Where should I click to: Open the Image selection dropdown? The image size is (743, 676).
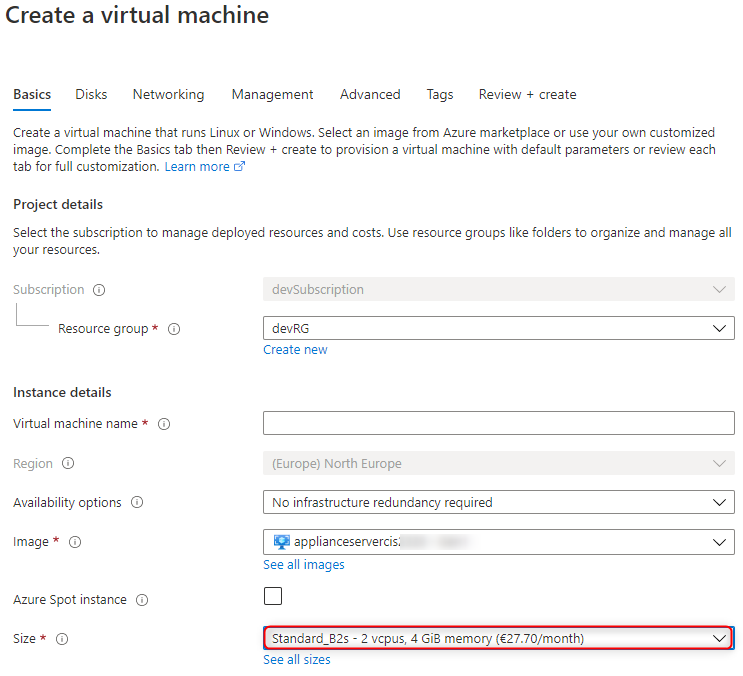click(x=498, y=542)
